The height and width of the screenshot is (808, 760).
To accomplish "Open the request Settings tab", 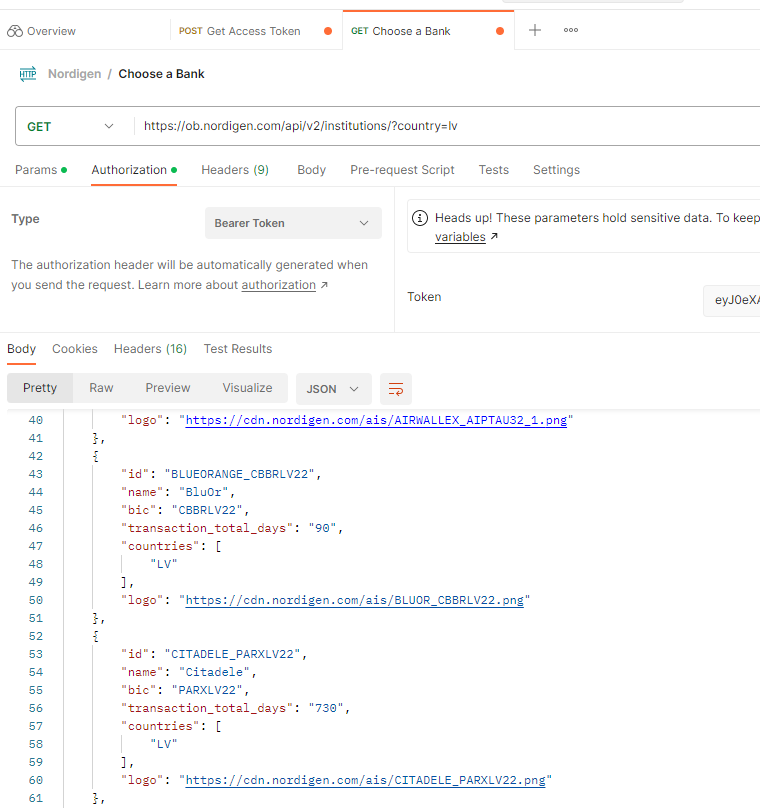I will click(556, 170).
